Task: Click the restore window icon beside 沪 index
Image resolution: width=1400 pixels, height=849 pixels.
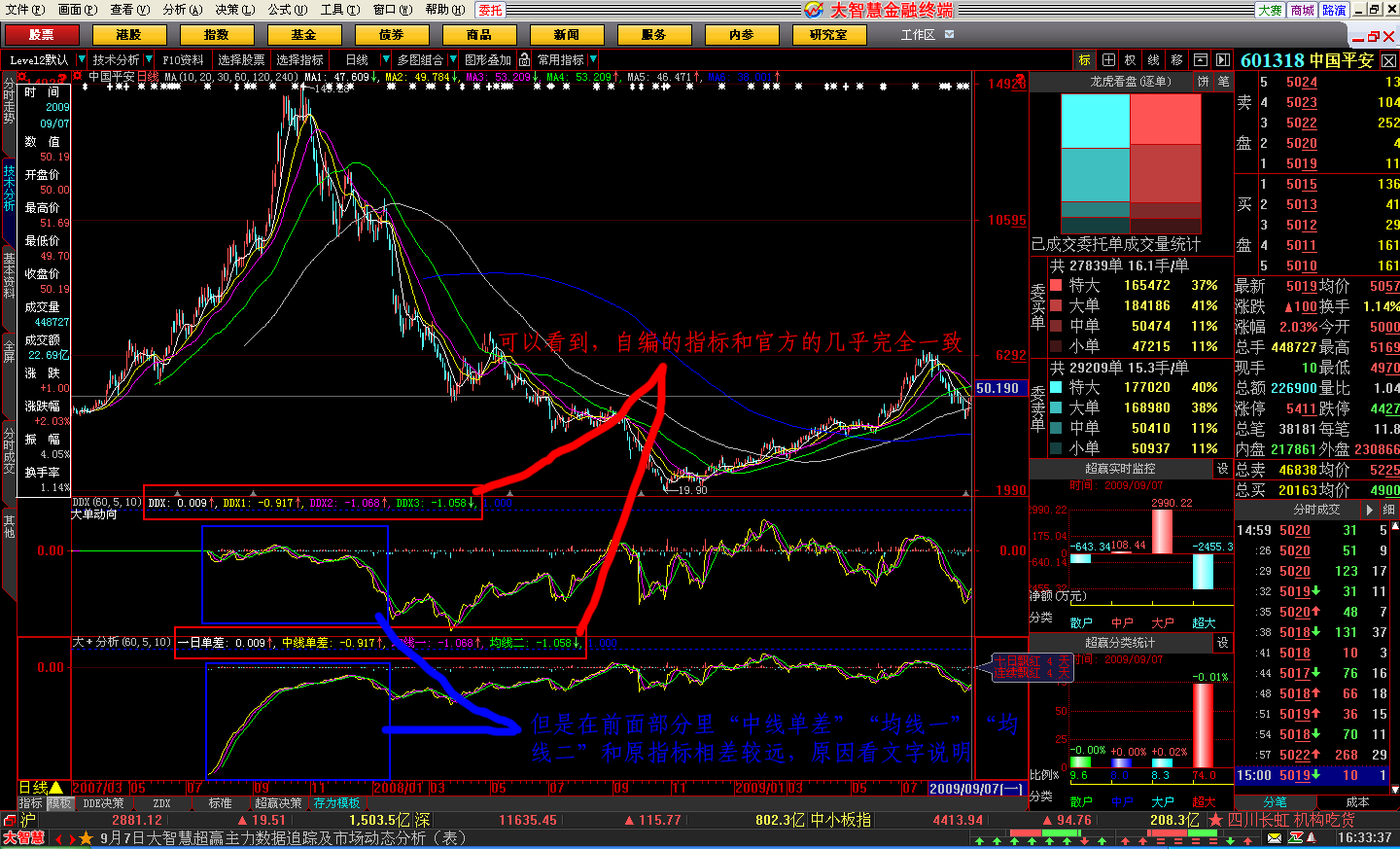Action: [x=9, y=821]
